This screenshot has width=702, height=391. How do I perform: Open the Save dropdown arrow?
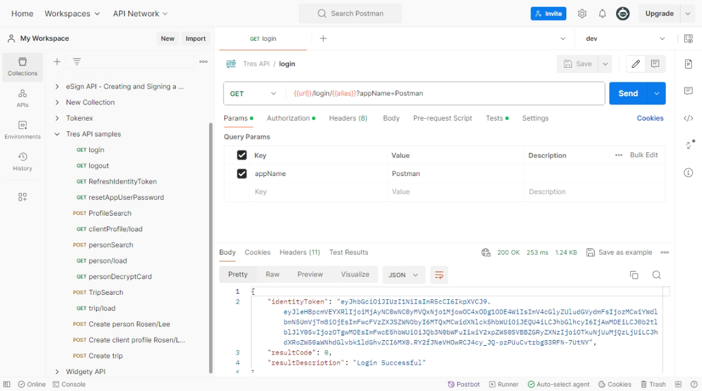[605, 64]
